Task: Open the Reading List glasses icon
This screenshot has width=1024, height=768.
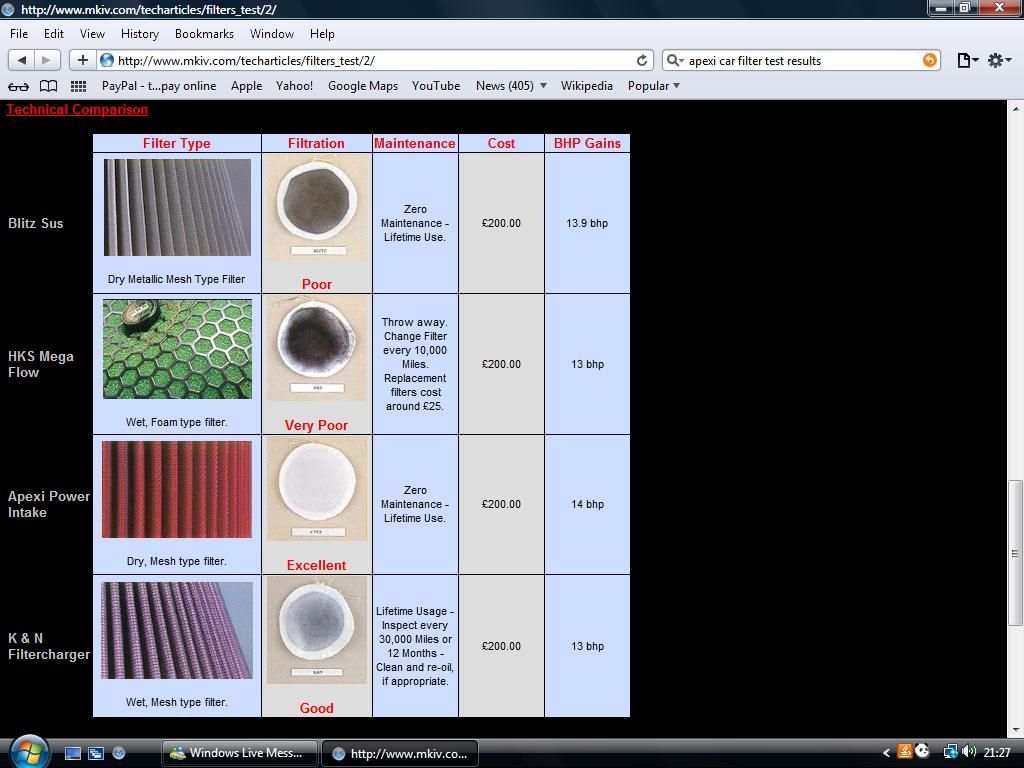Action: tap(18, 86)
